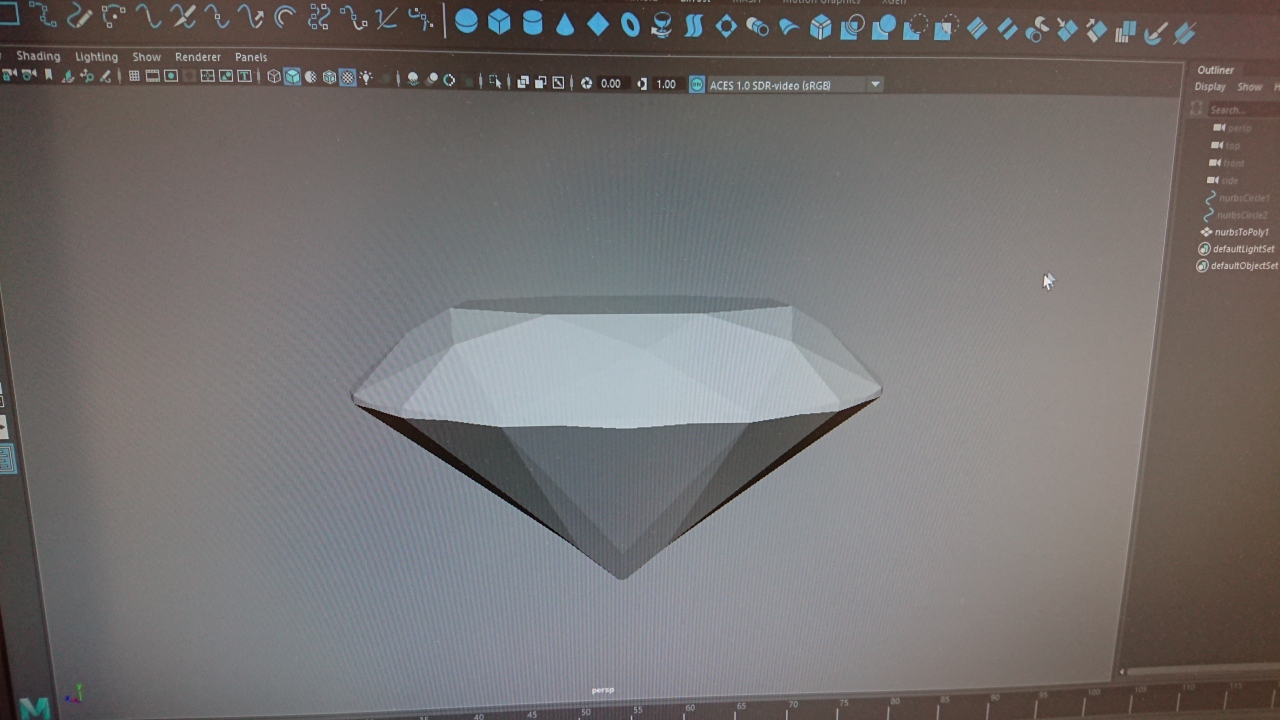
Task: Open the Renderer panel menu
Action: tap(198, 57)
